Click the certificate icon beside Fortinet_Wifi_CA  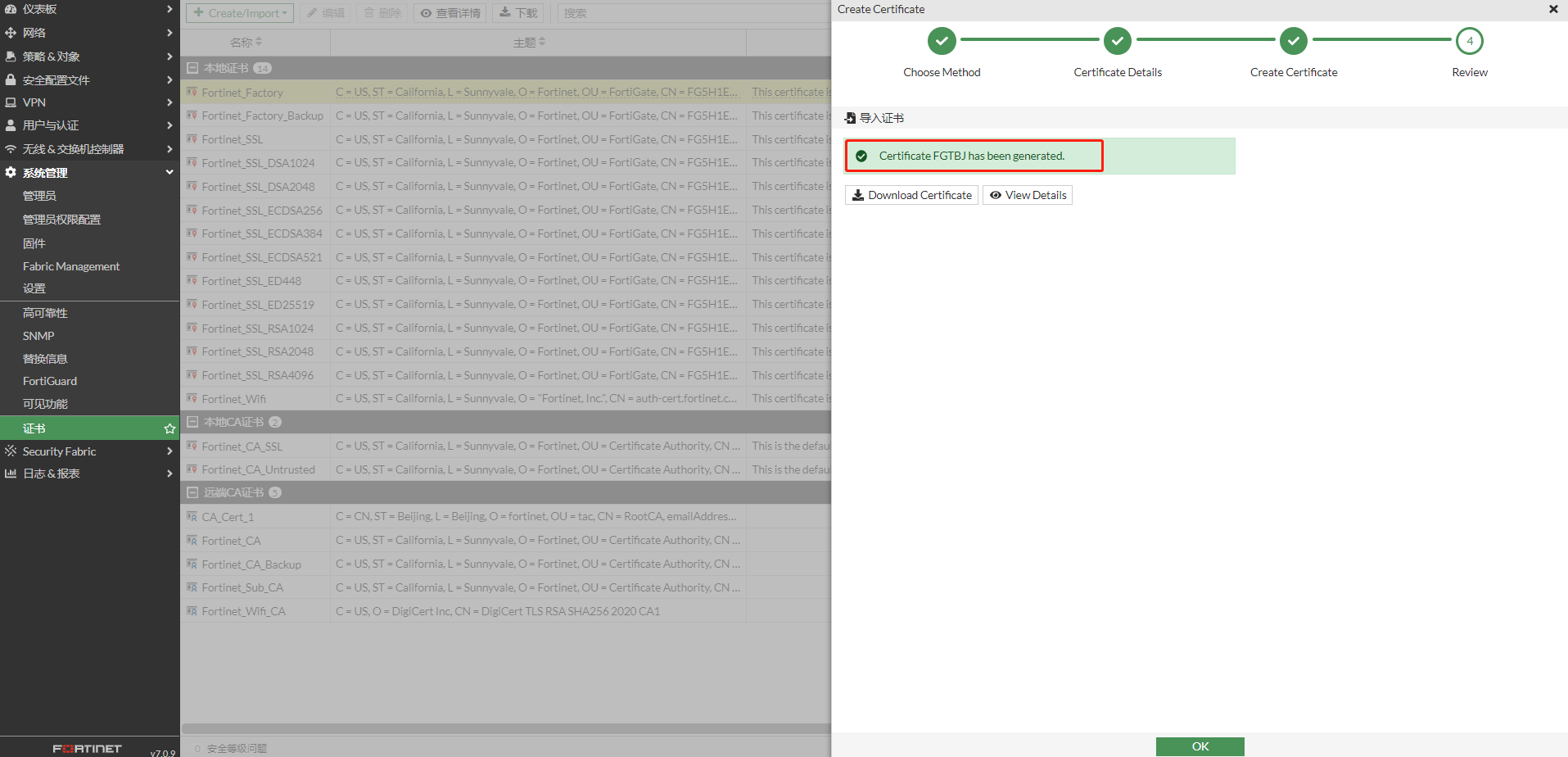click(x=192, y=610)
